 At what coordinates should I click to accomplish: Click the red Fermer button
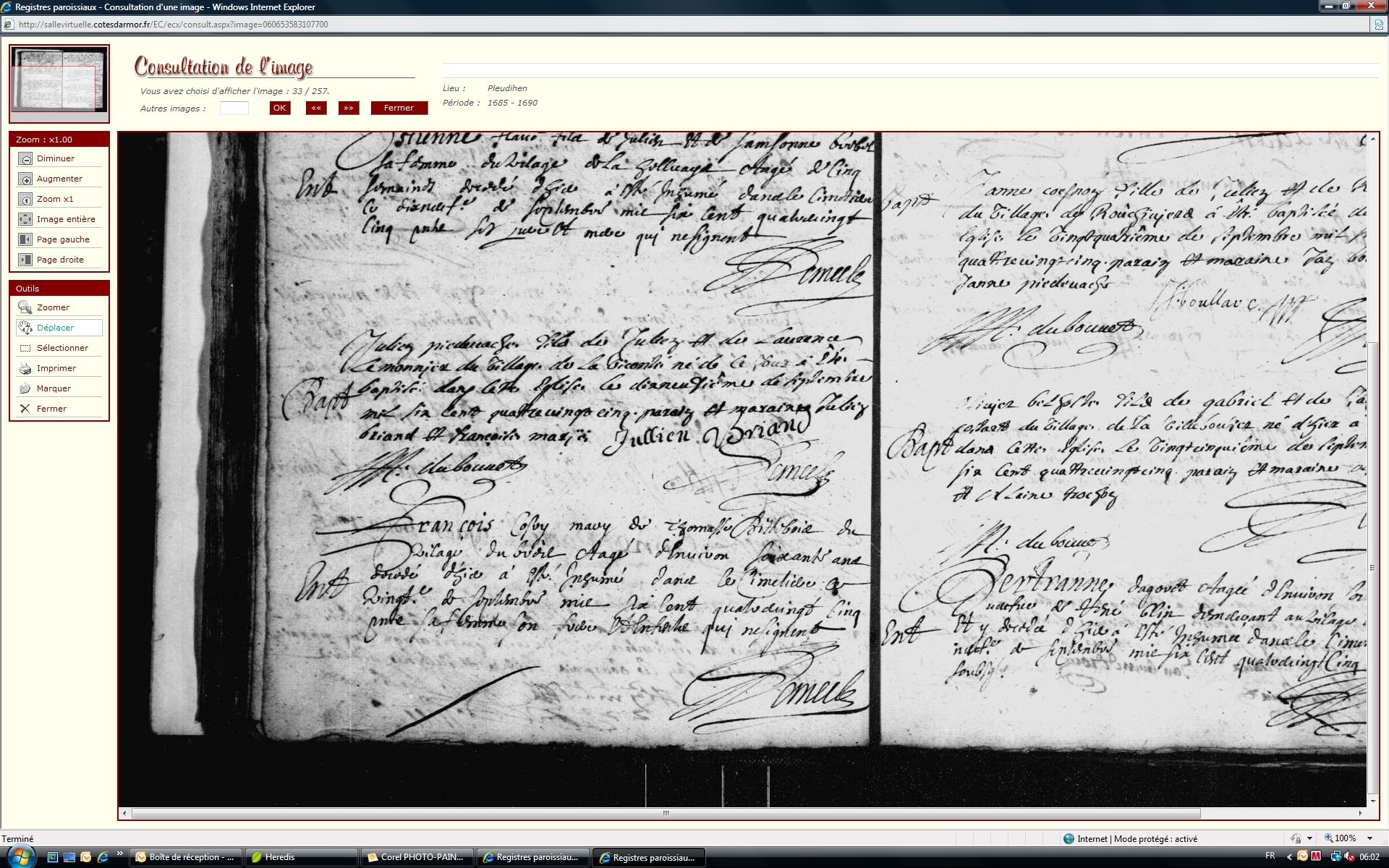click(x=399, y=109)
